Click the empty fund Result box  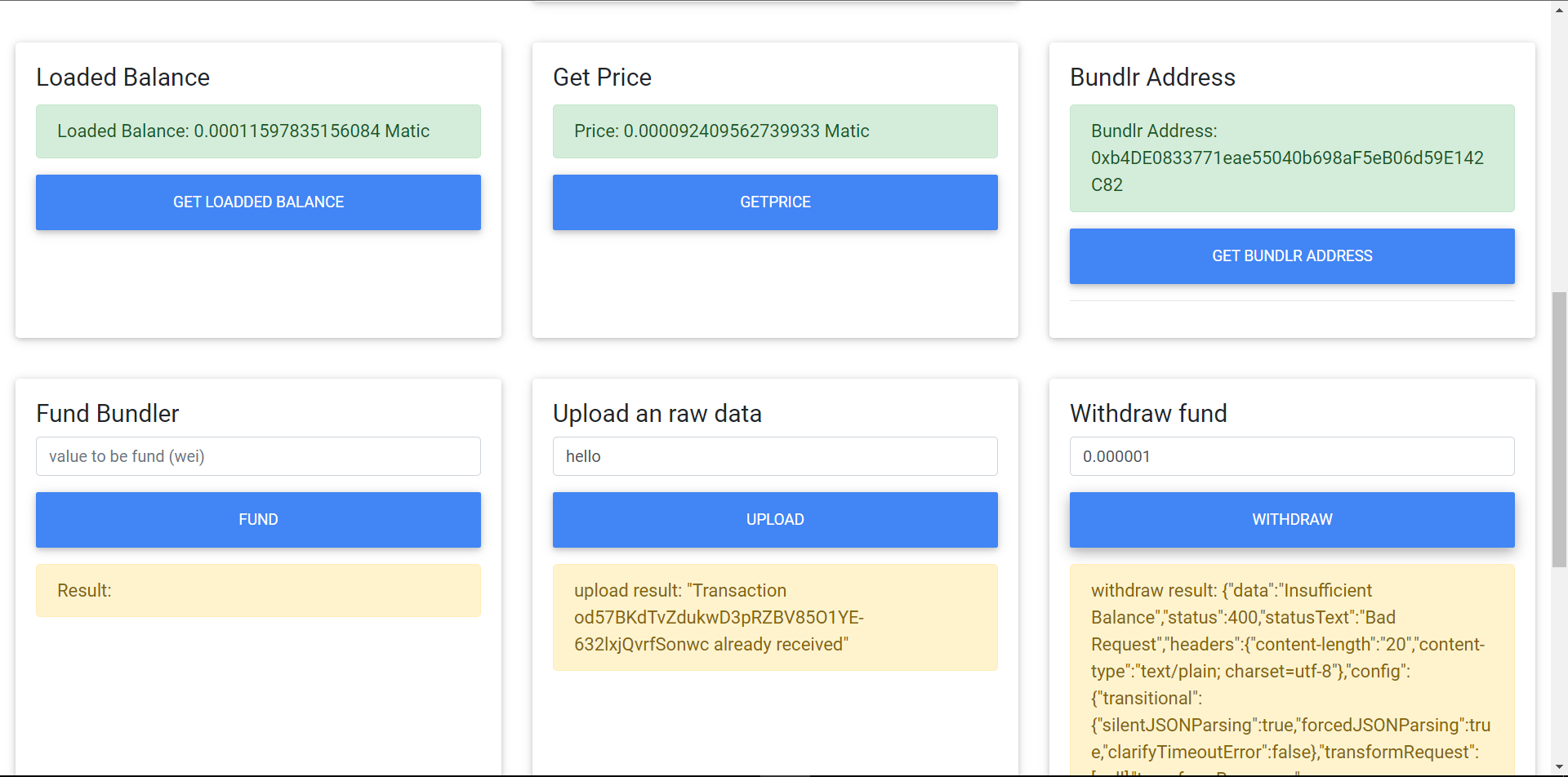[258, 591]
